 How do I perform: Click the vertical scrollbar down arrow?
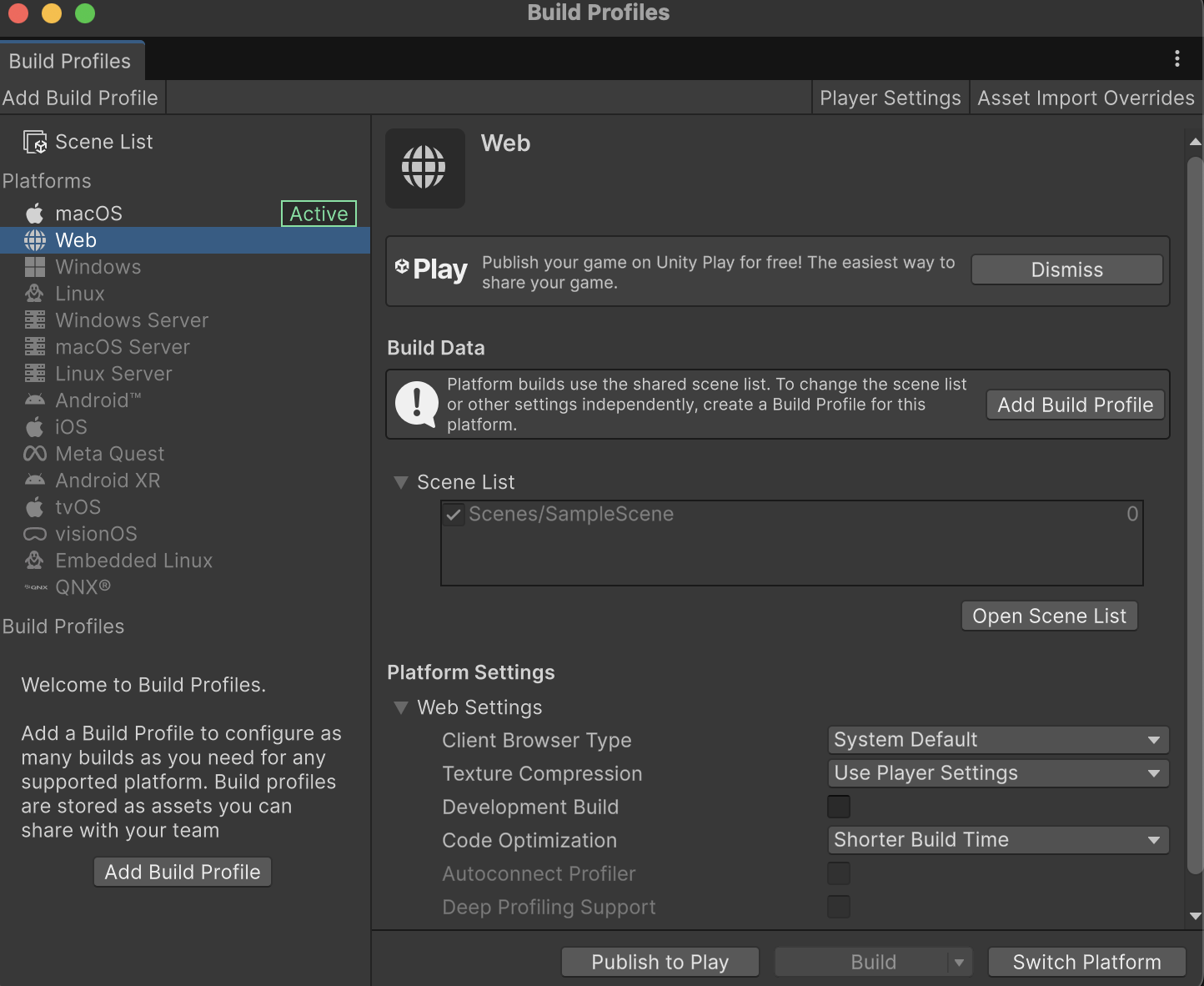(1195, 916)
